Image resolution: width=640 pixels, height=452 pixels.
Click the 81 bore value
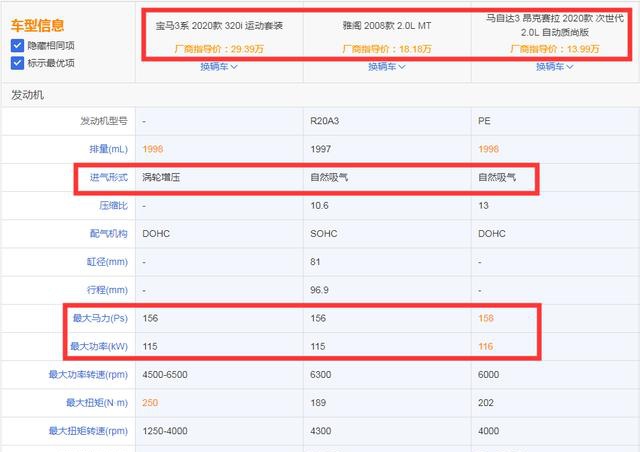tap(315, 262)
